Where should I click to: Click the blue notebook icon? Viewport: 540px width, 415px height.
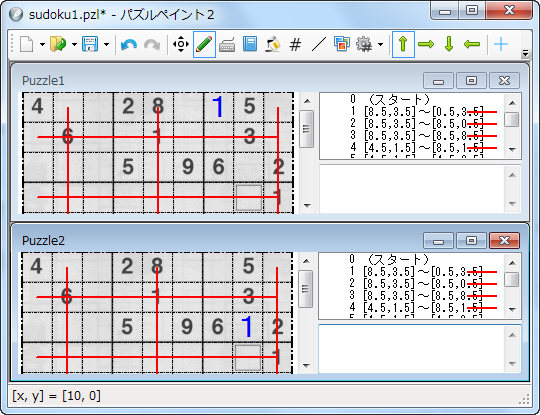(250, 44)
